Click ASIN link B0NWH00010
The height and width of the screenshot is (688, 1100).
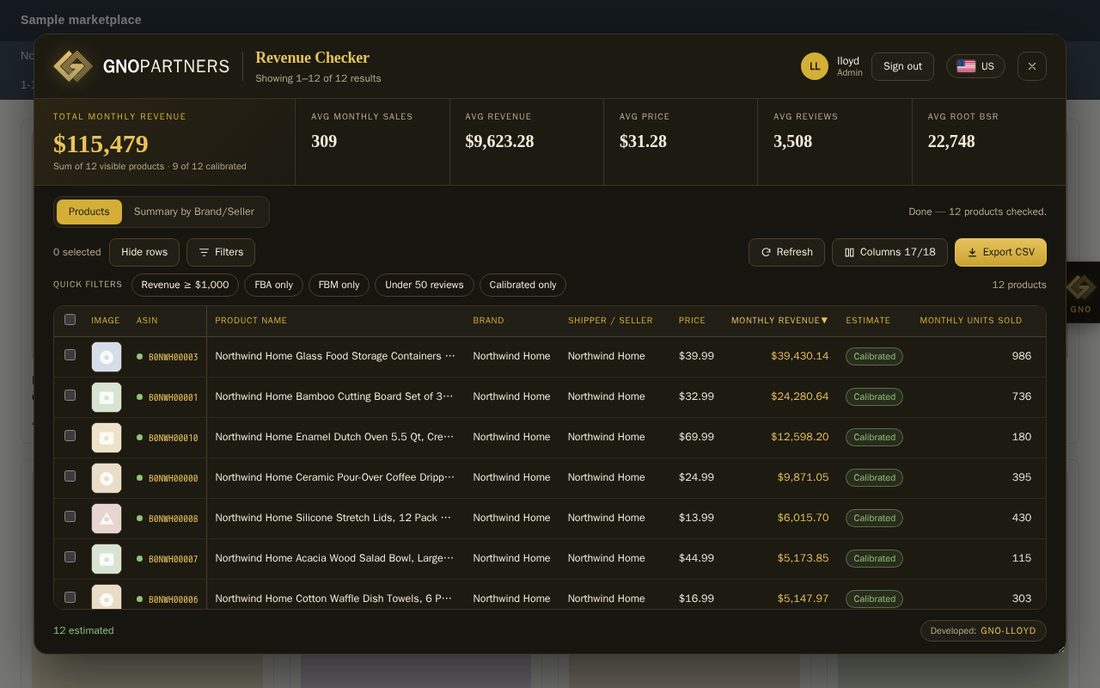coord(173,438)
